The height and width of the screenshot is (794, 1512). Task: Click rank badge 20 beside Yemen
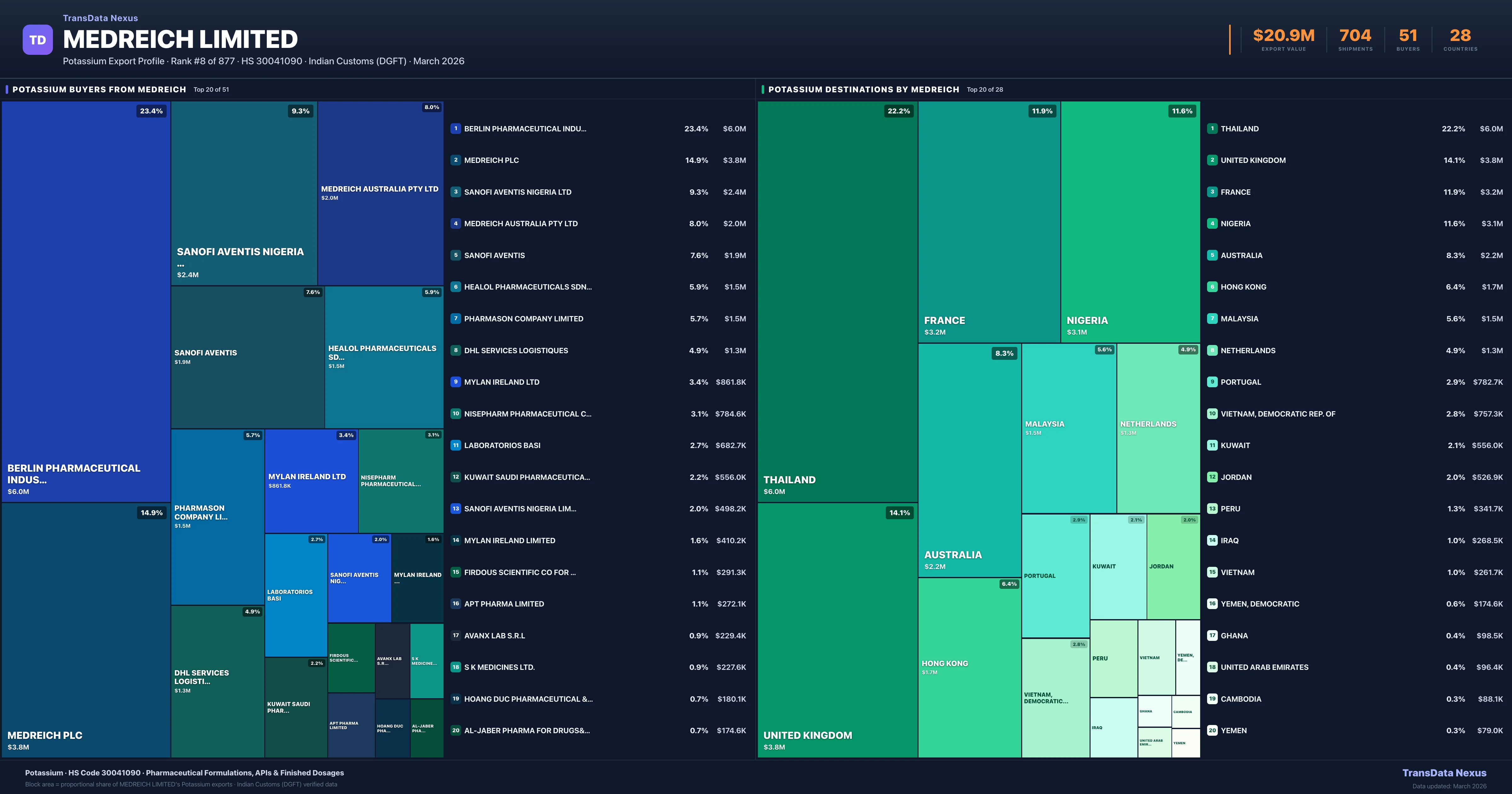[1212, 731]
